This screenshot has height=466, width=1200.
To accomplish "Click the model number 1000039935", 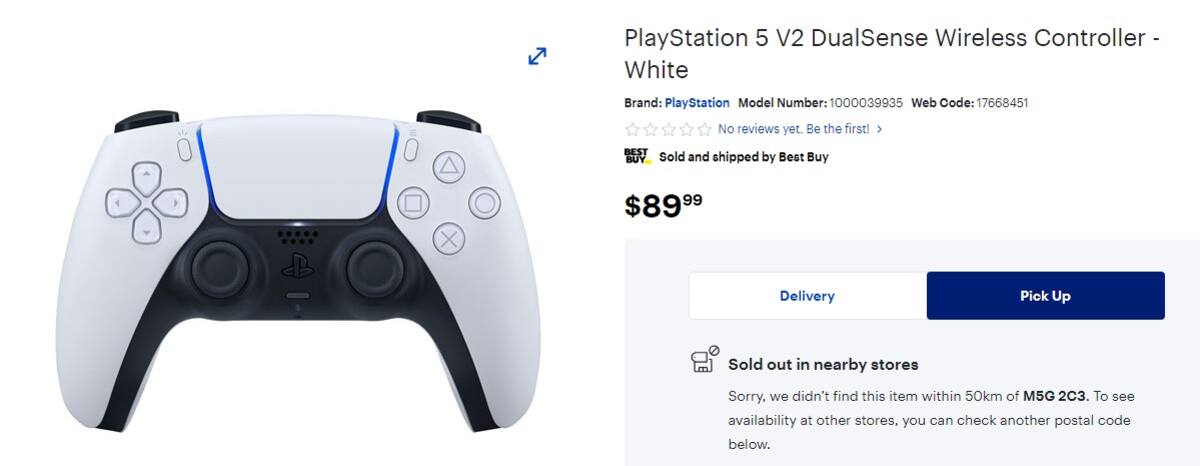I will [x=866, y=103].
